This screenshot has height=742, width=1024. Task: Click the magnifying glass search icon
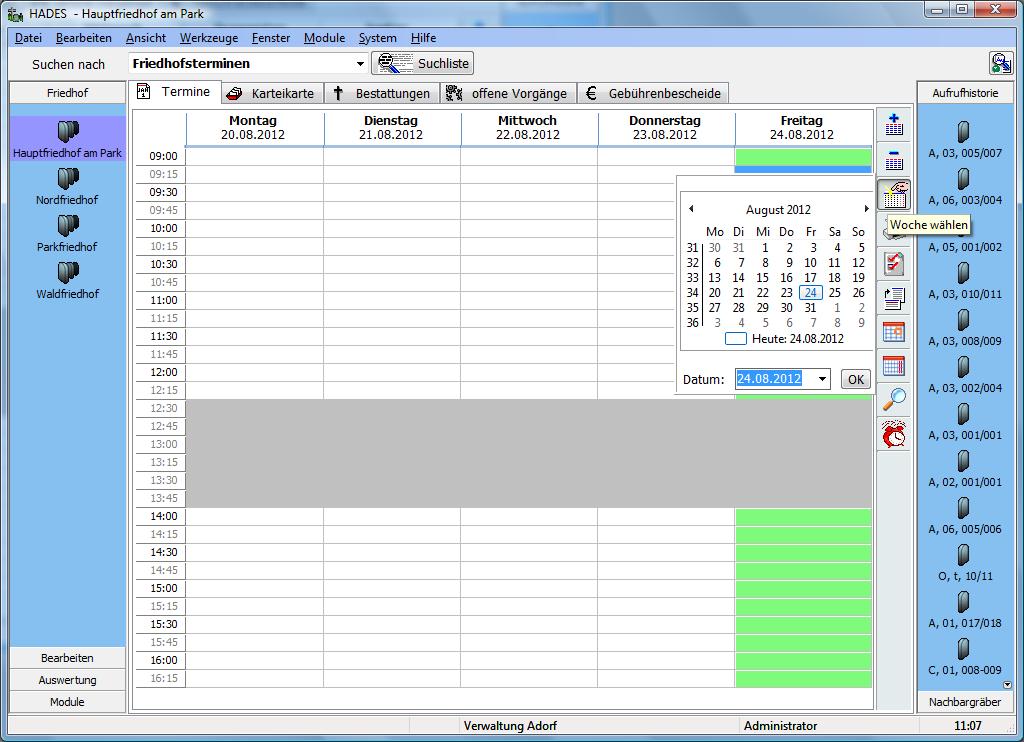[894, 399]
